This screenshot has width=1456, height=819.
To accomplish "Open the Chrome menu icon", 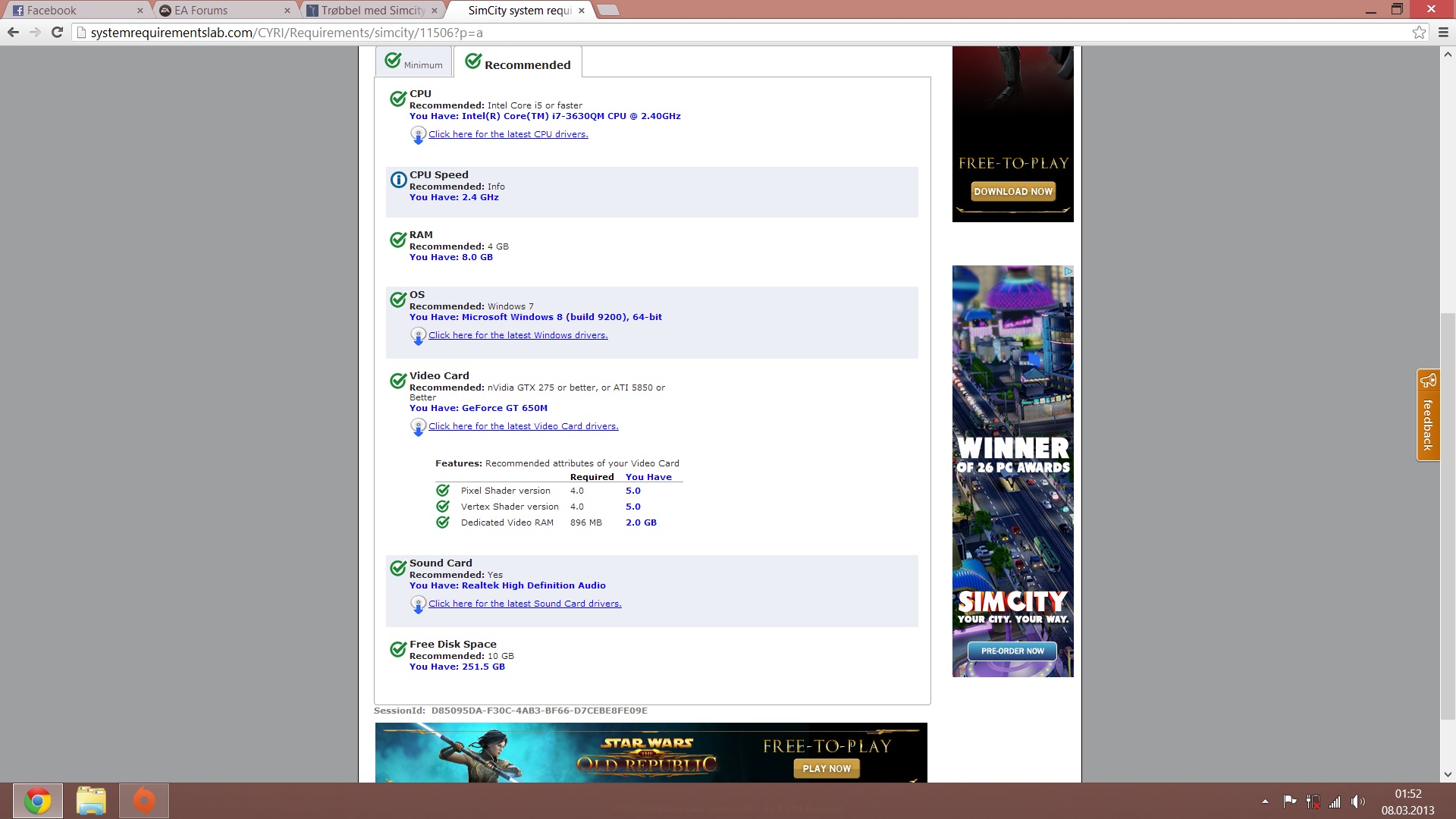I will (x=1443, y=33).
